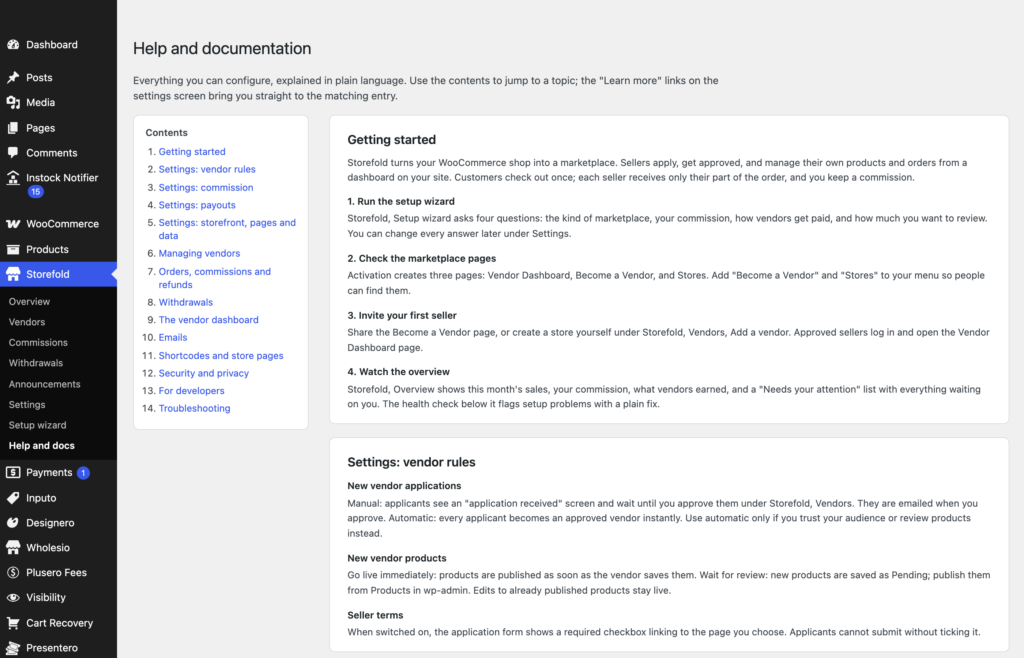Jump to Settings: payouts link
This screenshot has width=1024, height=658.
tap(197, 205)
